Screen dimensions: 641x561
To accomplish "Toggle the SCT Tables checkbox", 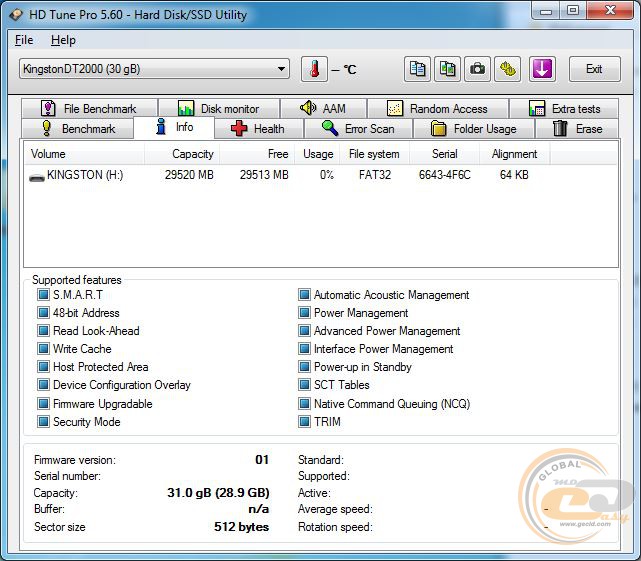I will [x=304, y=384].
